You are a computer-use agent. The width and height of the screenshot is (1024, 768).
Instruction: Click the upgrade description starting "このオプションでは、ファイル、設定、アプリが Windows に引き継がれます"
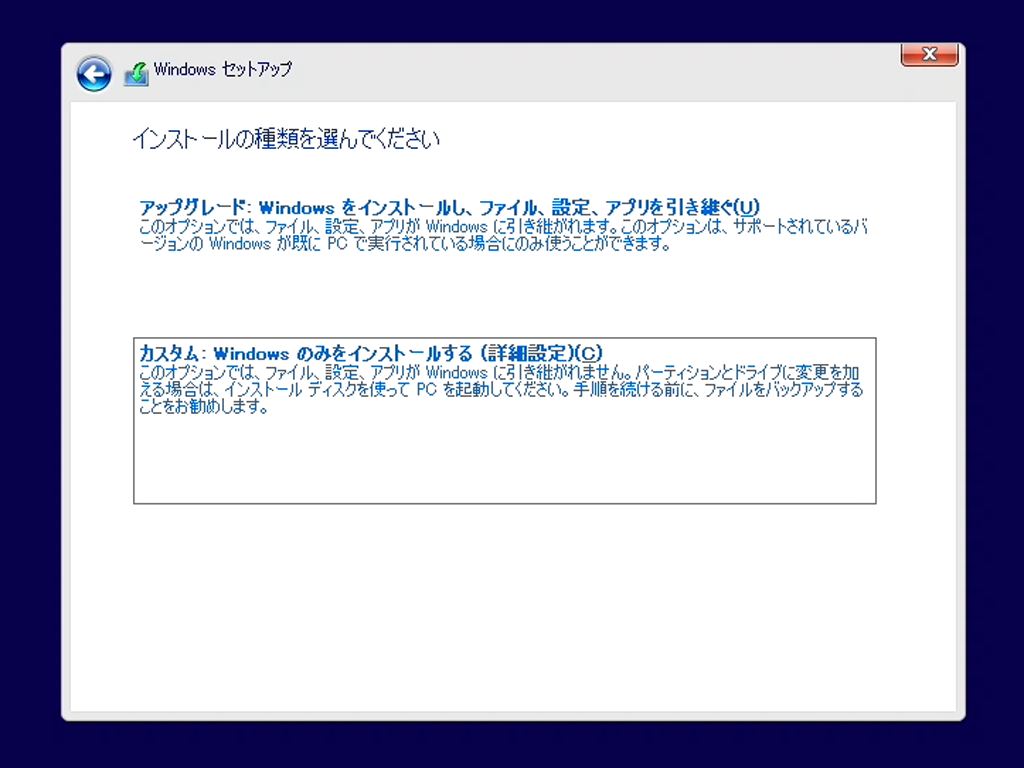(503, 235)
